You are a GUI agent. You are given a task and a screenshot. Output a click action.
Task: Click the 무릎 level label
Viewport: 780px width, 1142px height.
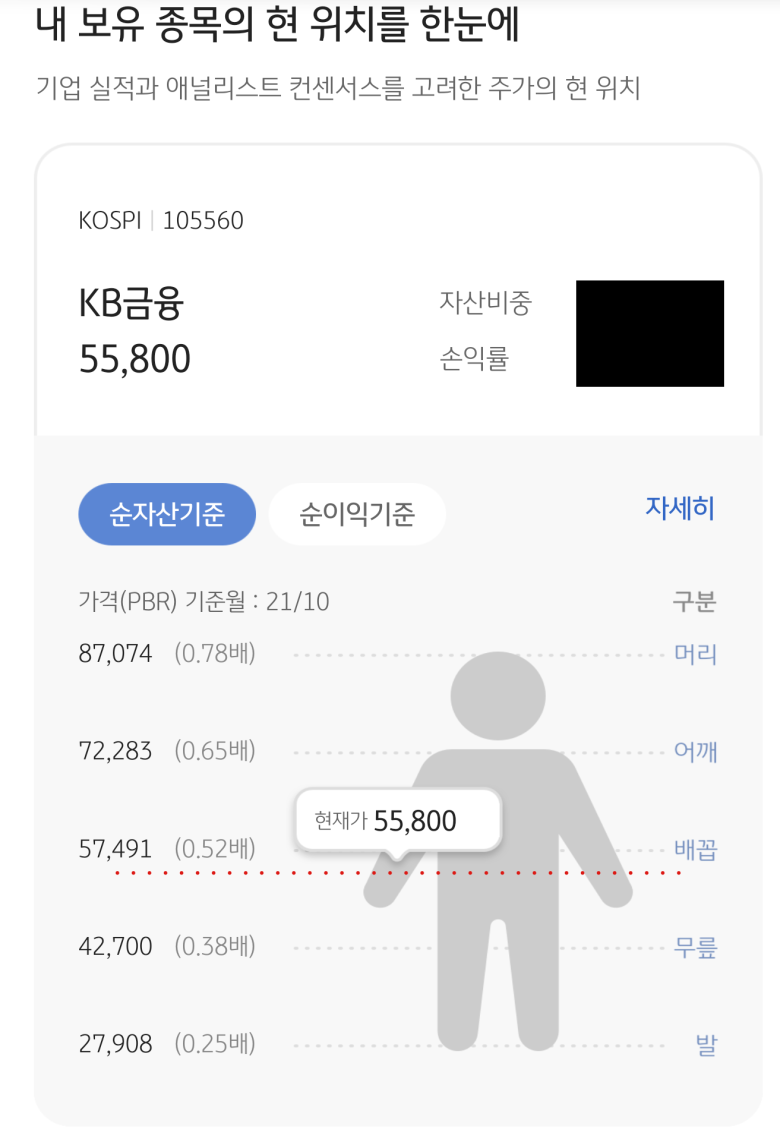[x=695, y=947]
